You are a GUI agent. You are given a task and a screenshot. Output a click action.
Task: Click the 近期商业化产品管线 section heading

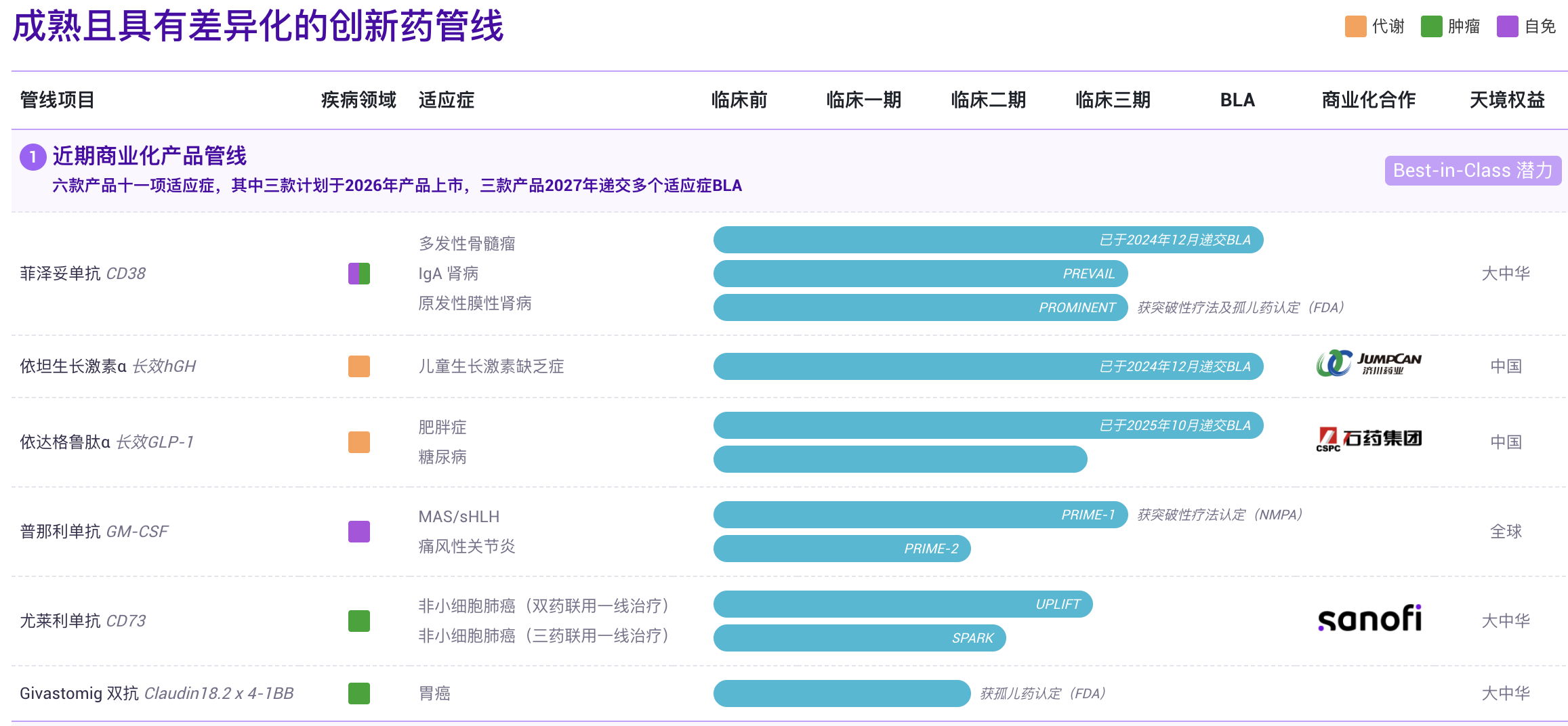pos(149,156)
